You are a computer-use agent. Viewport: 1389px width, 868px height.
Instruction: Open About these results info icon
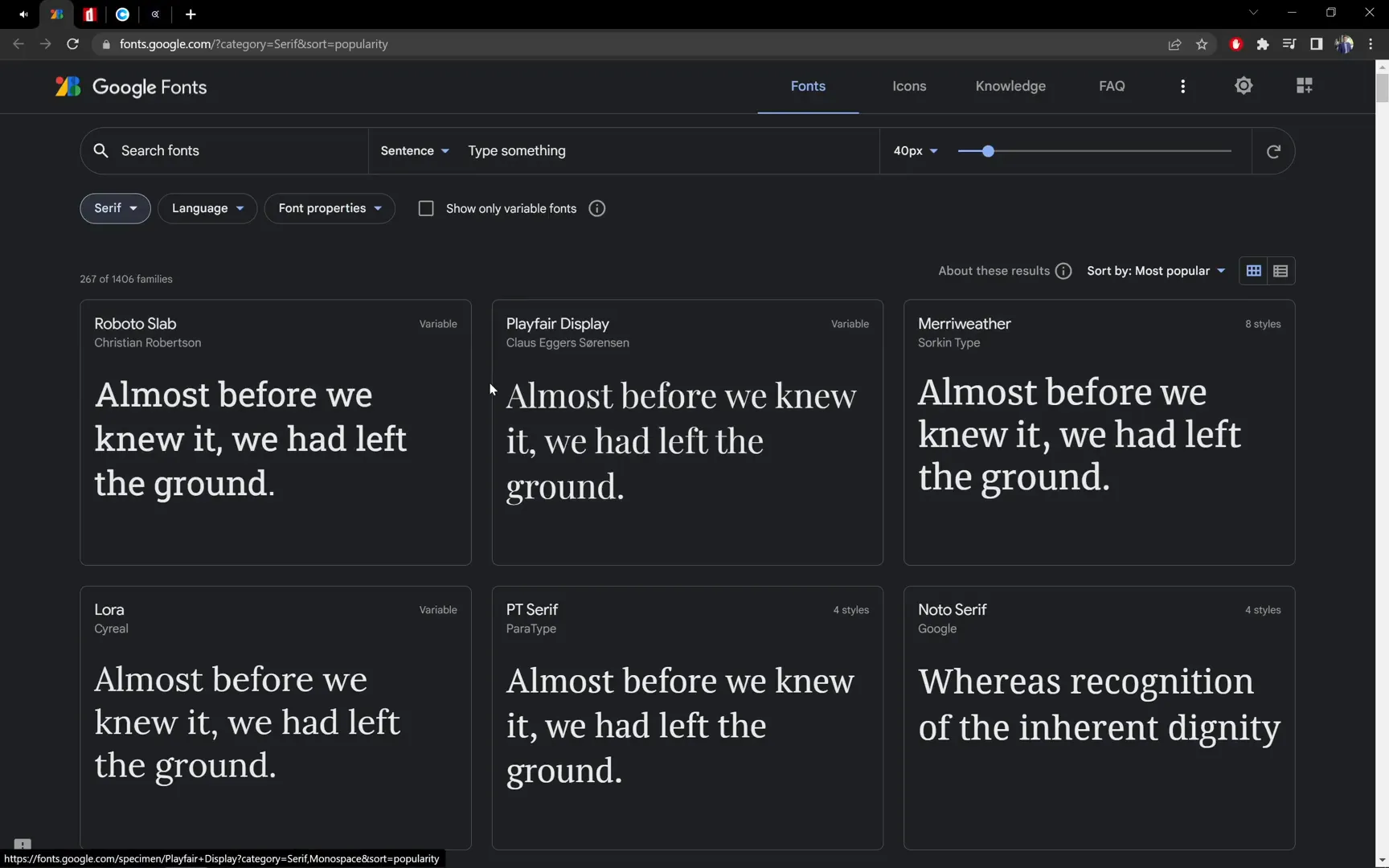coord(1063,271)
